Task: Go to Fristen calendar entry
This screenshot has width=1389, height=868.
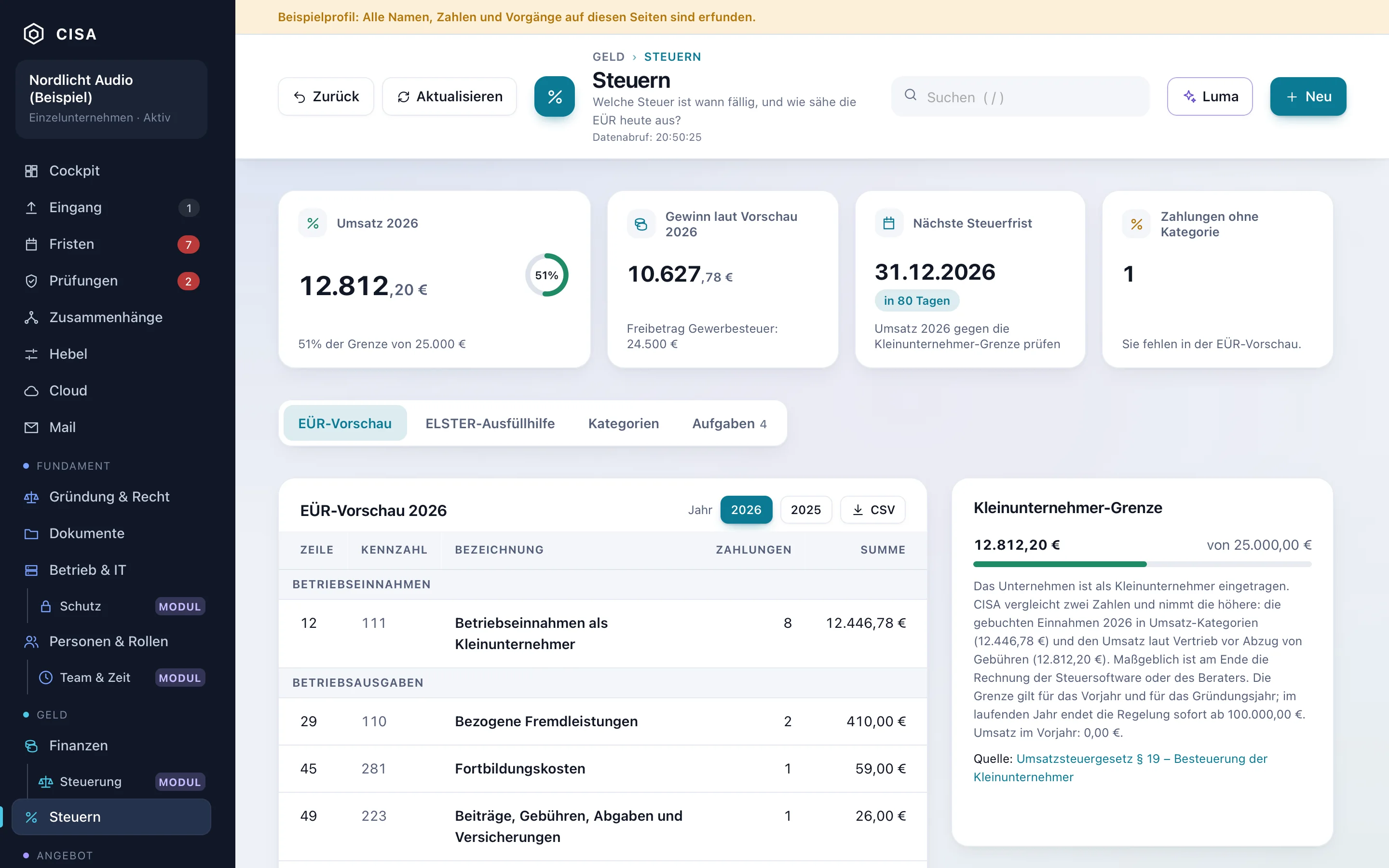Action: point(111,244)
